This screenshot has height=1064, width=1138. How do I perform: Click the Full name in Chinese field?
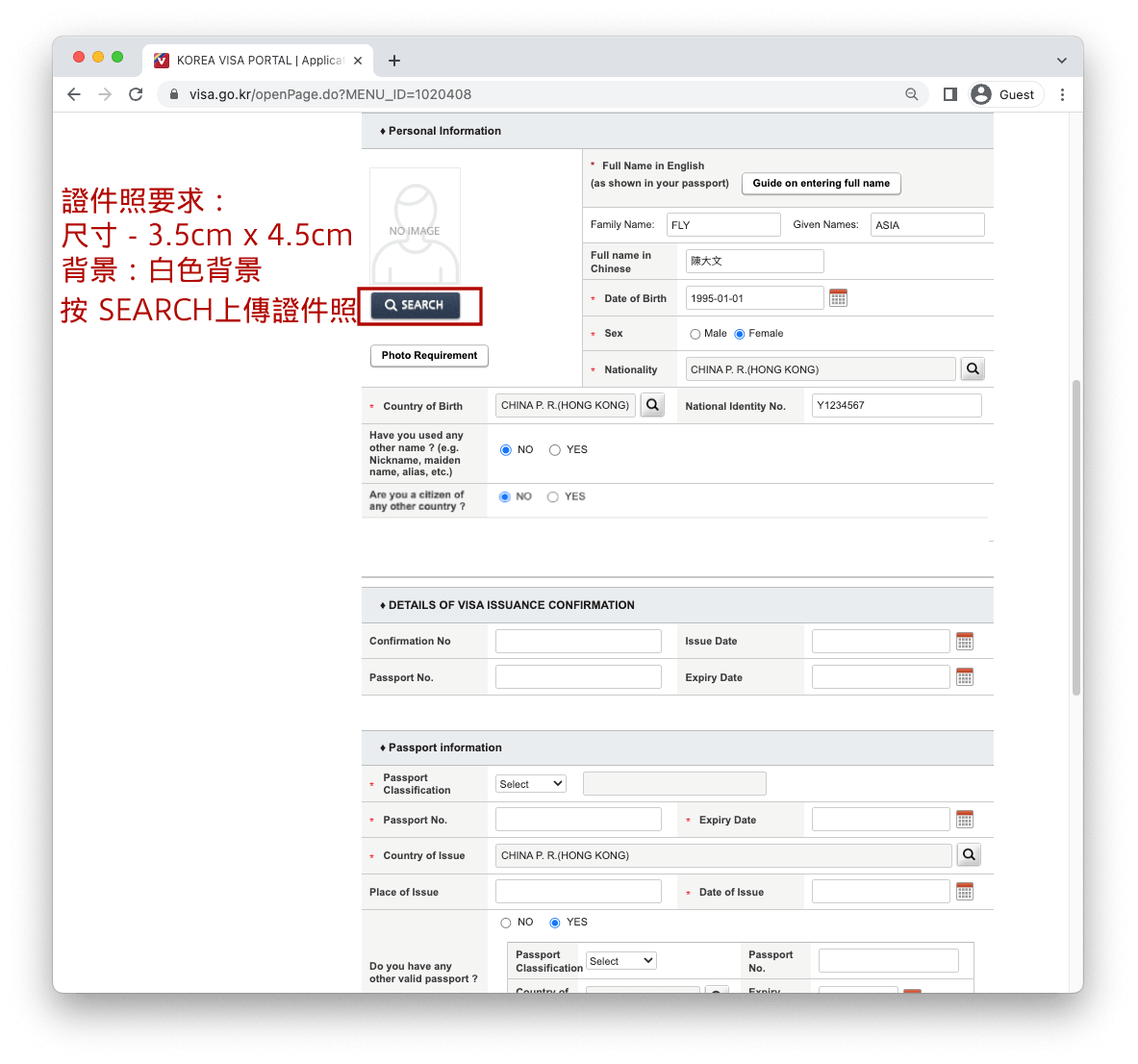tap(755, 262)
